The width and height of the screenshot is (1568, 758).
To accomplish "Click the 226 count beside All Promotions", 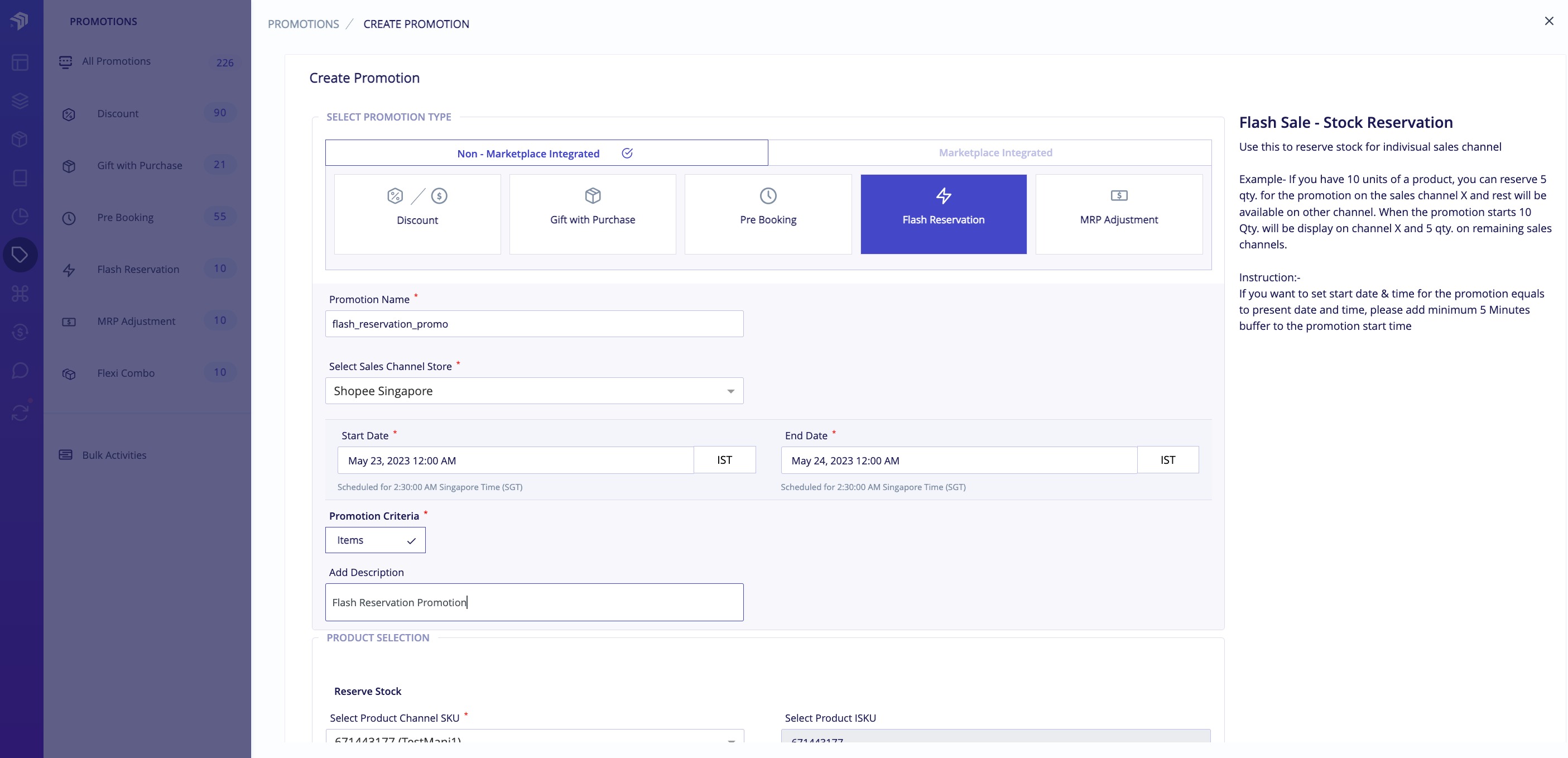I will (225, 63).
